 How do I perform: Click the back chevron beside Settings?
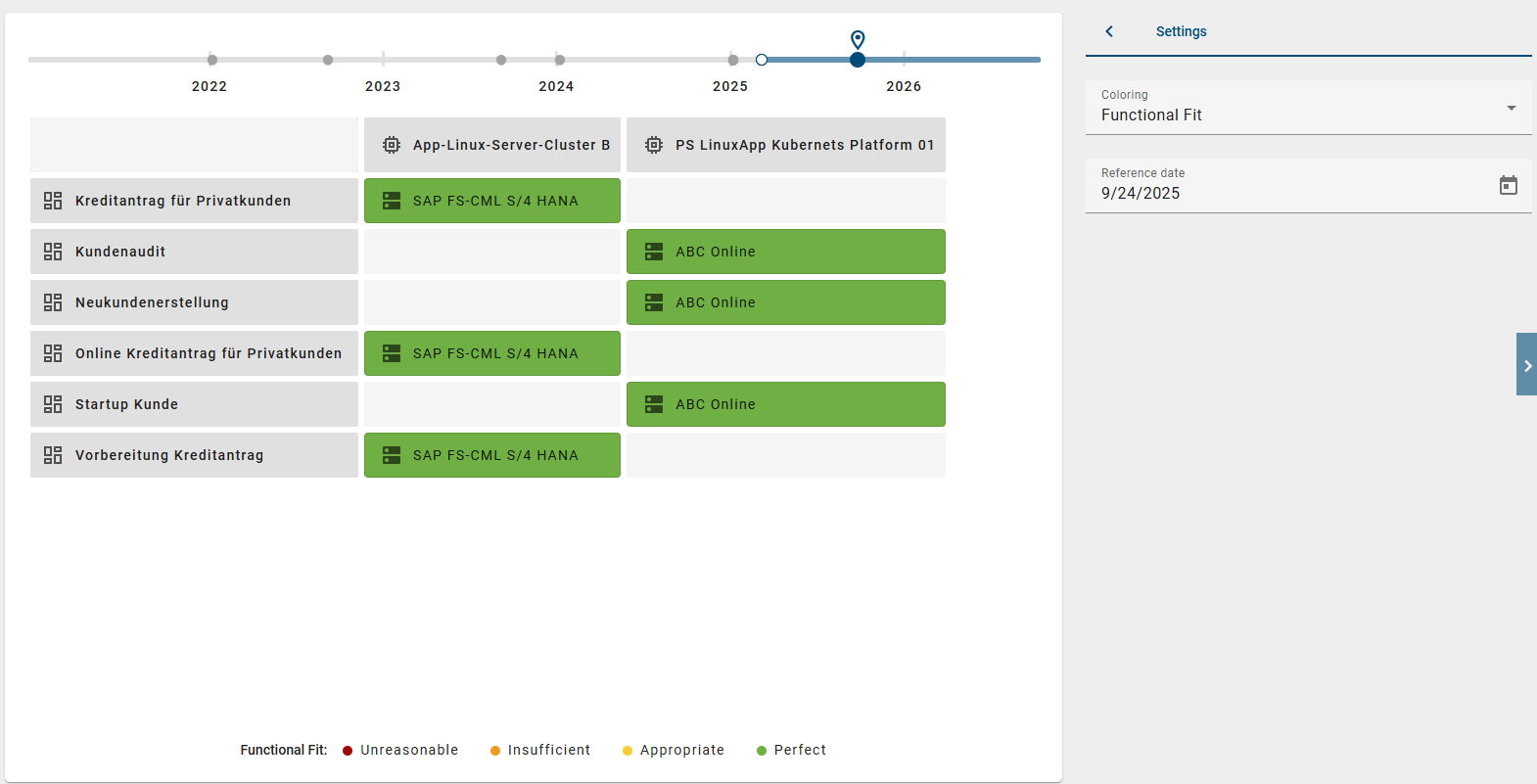[1109, 31]
